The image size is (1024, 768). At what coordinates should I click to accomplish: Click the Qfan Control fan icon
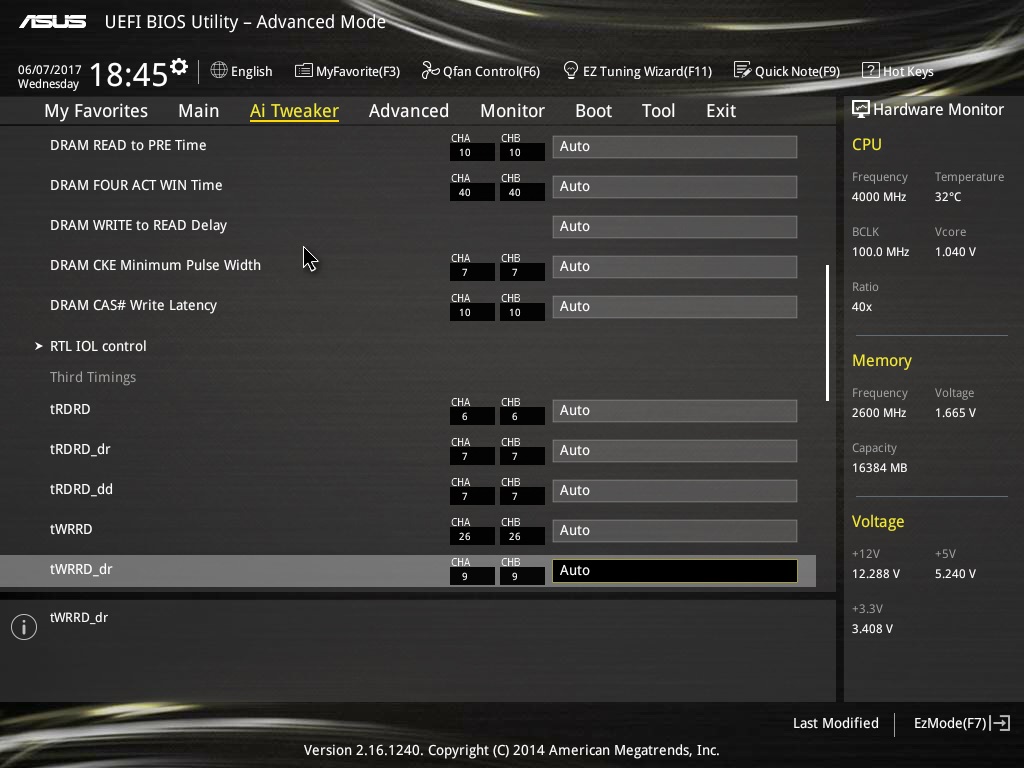[x=430, y=70]
